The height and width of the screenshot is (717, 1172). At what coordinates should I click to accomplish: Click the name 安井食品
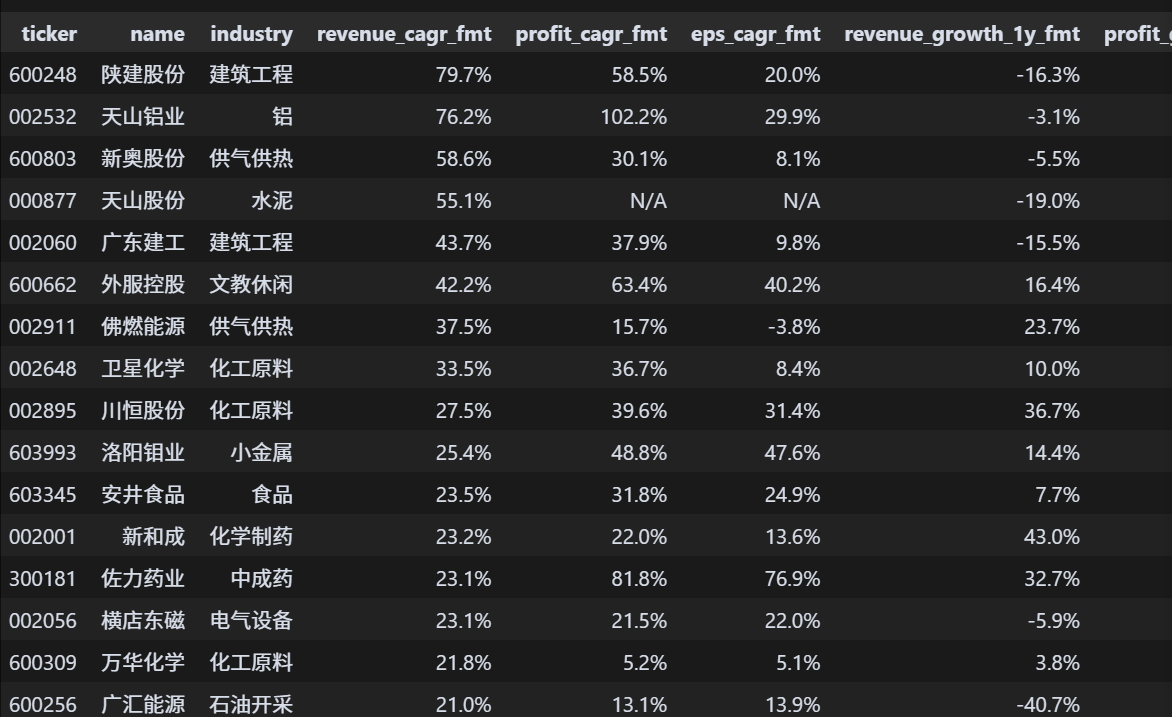[143, 494]
